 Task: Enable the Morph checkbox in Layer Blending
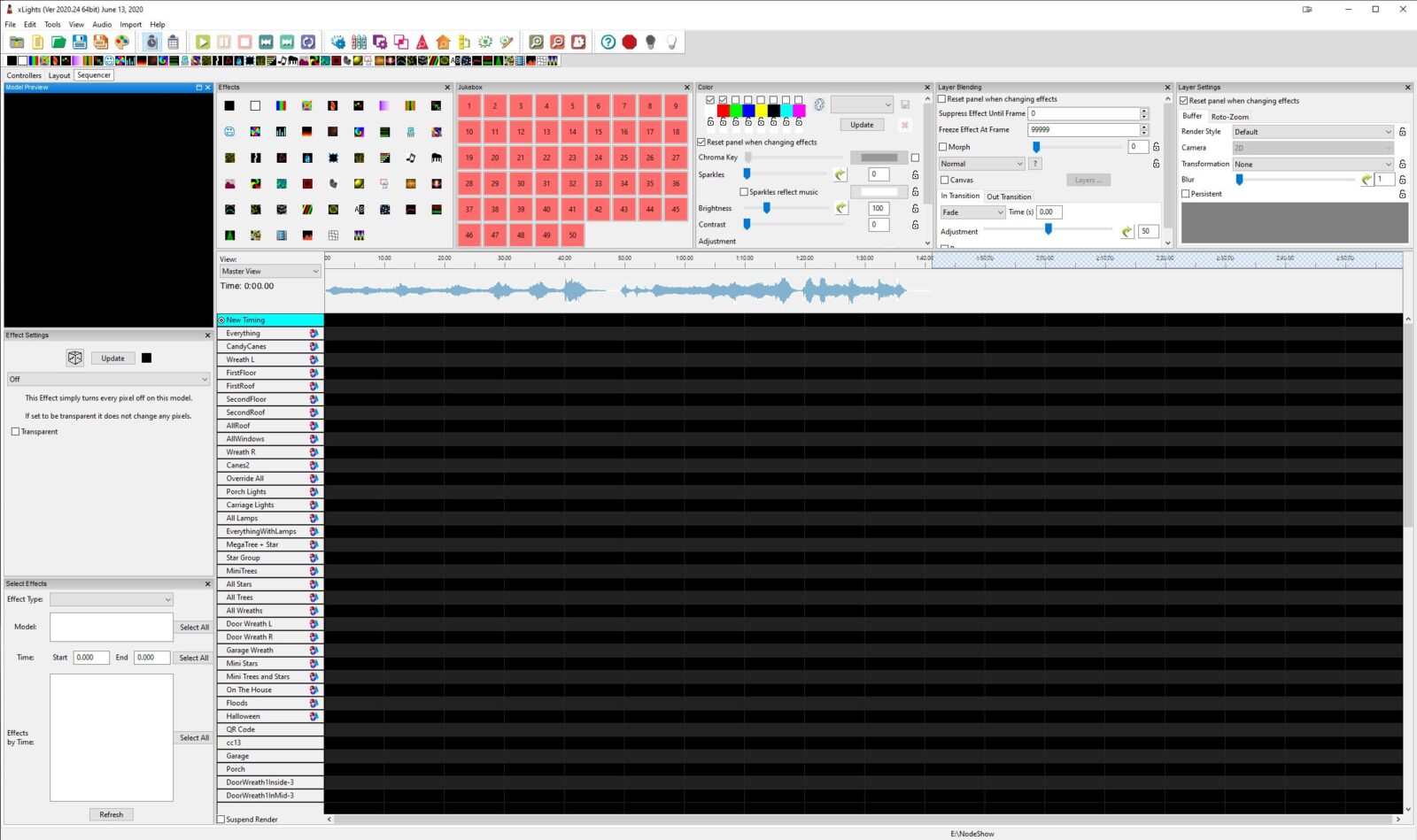click(944, 146)
